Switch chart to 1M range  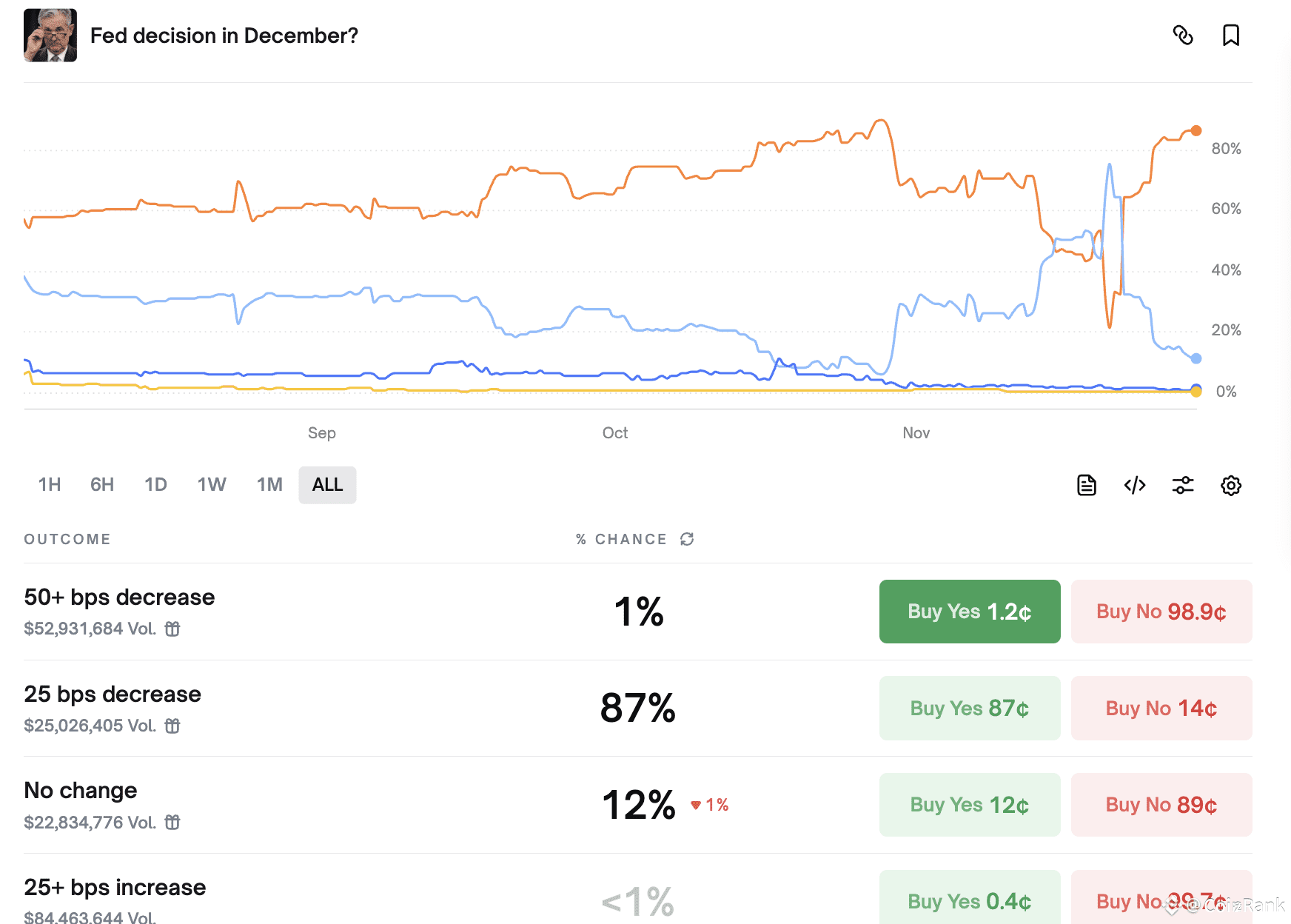(269, 485)
